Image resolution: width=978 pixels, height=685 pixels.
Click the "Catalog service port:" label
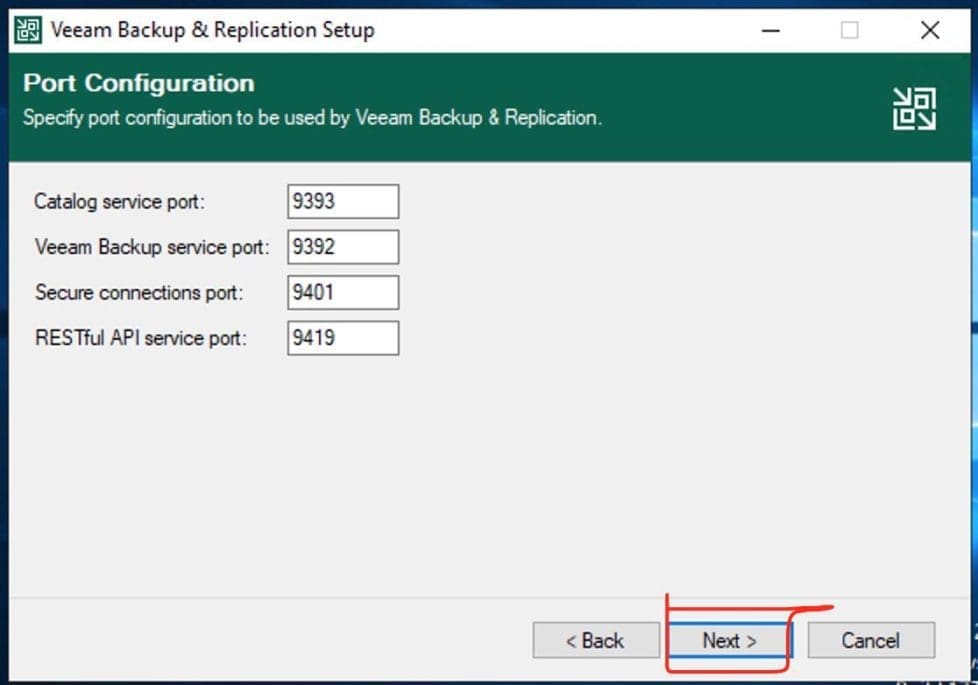click(x=119, y=201)
